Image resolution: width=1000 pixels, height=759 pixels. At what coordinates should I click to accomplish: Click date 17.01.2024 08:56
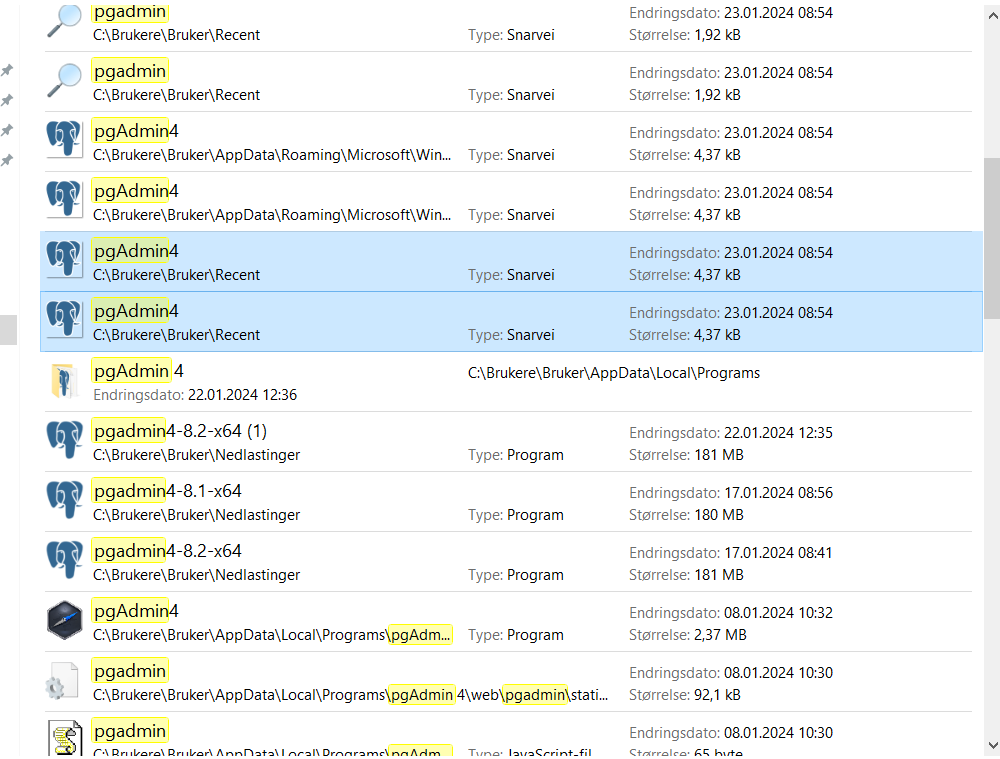point(778,493)
